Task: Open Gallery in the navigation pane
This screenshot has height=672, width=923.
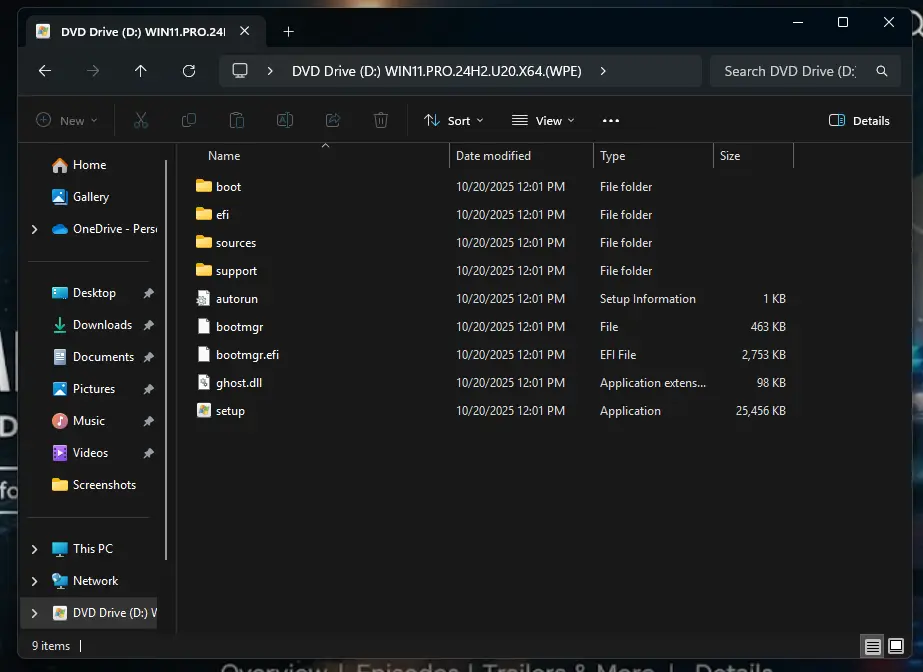Action: 90,197
